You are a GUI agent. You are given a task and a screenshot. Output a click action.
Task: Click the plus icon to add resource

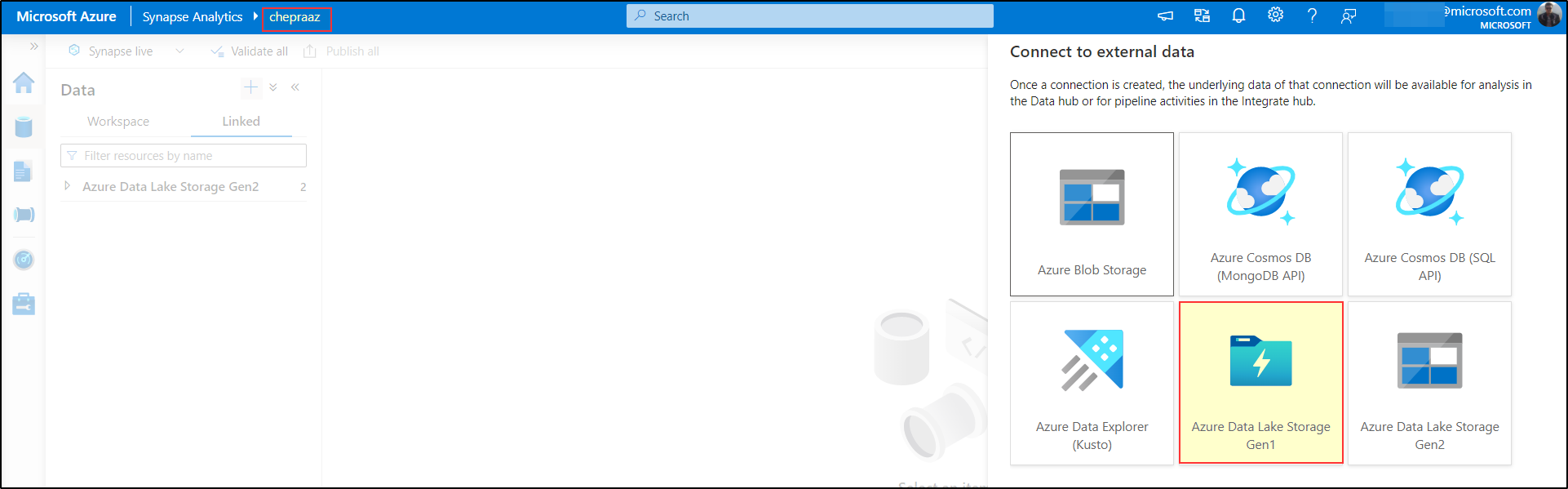[x=250, y=87]
